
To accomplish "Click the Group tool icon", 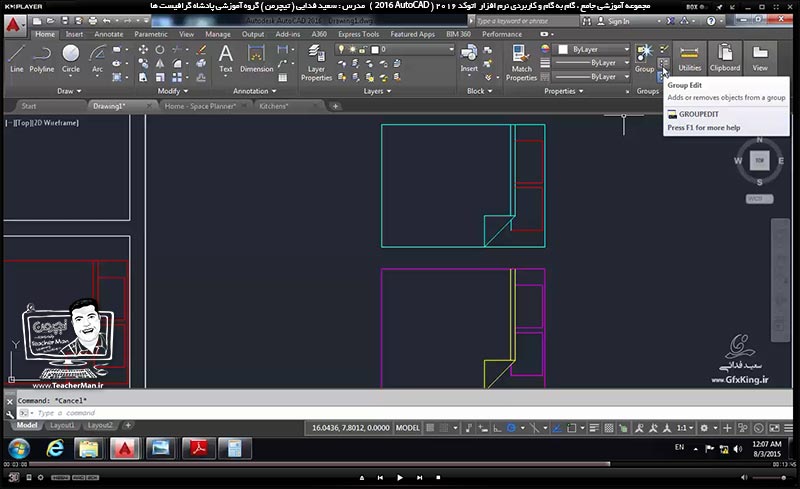I will coord(644,59).
